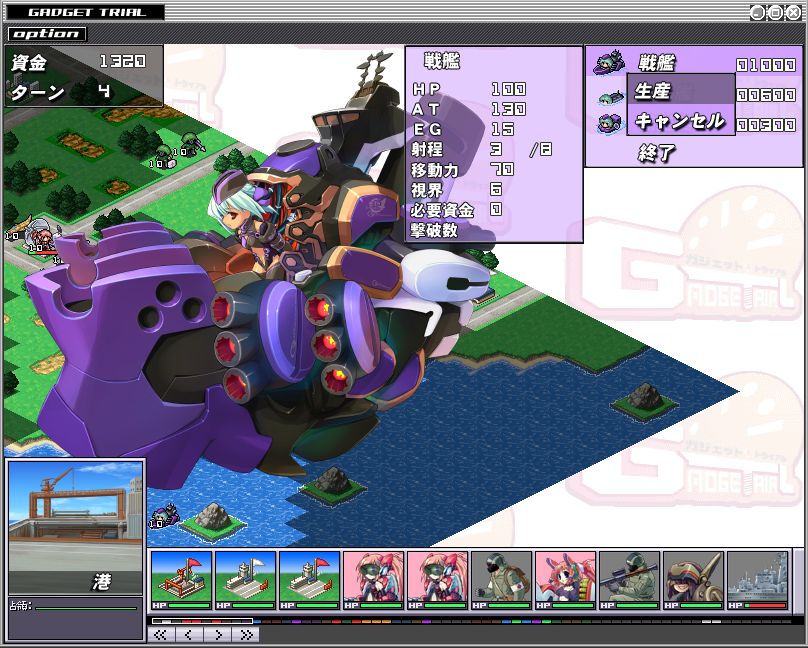Jump to last unit with double-right arrow
This screenshot has width=808, height=648.
[246, 635]
